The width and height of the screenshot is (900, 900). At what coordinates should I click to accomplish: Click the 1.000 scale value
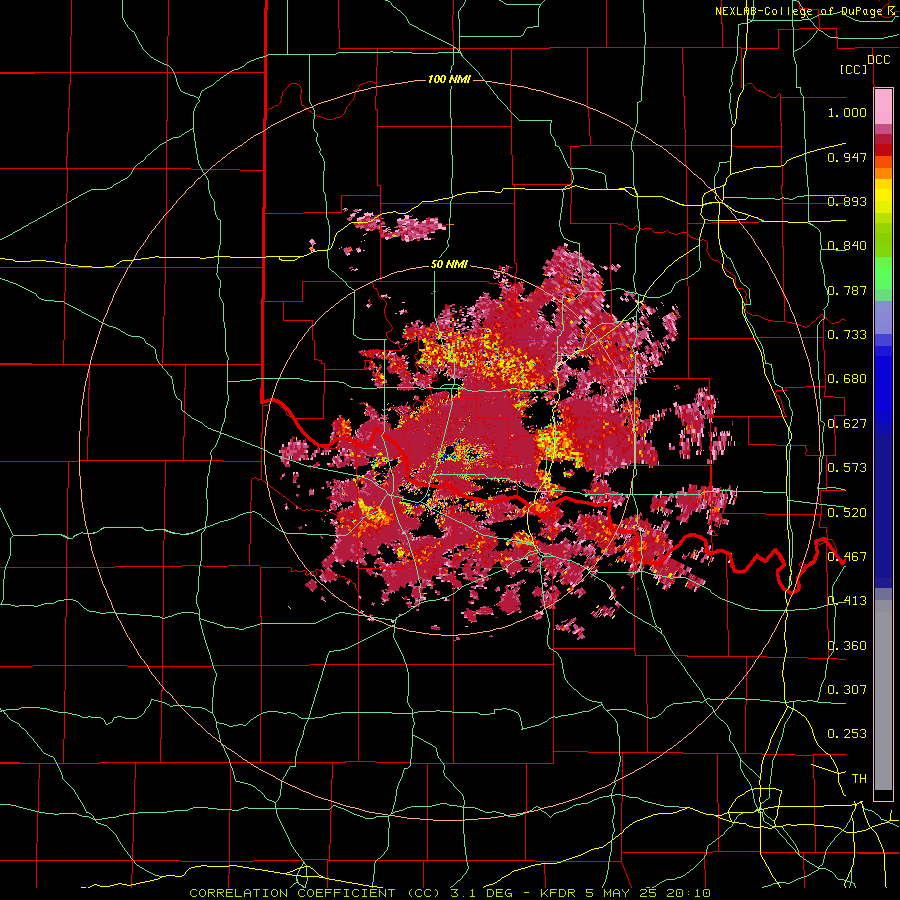point(847,112)
